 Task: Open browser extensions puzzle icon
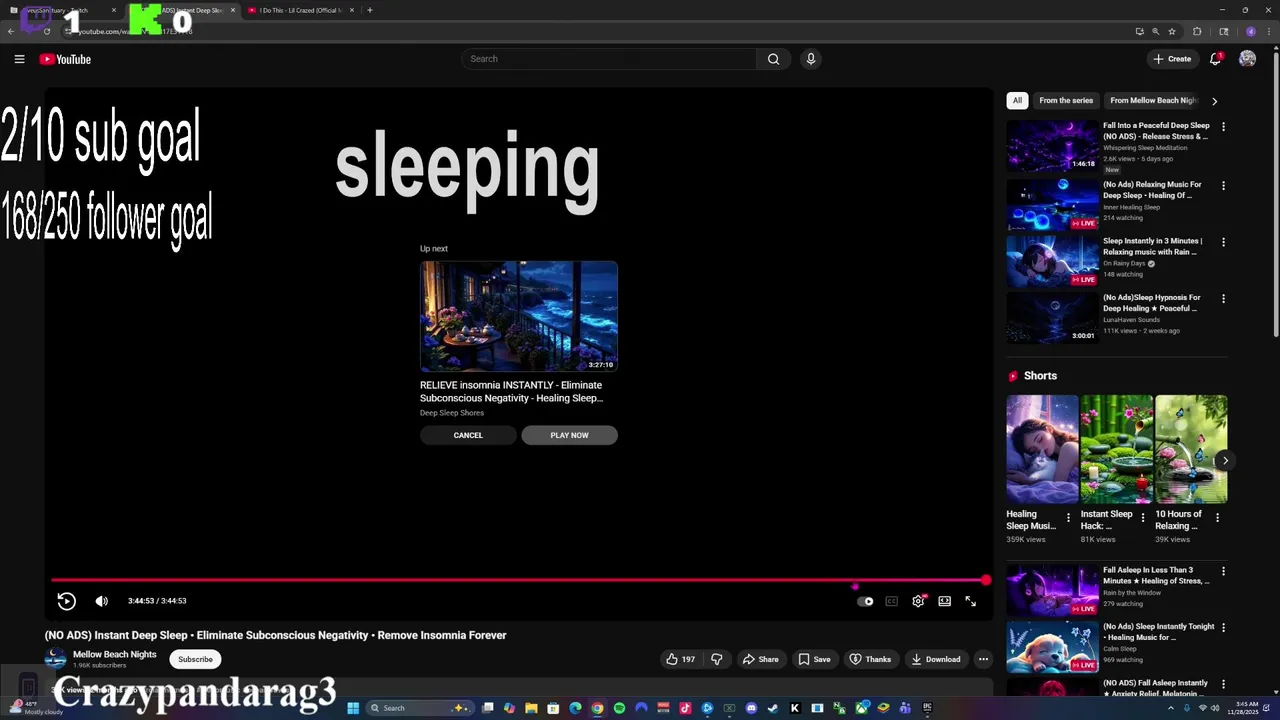1197,31
